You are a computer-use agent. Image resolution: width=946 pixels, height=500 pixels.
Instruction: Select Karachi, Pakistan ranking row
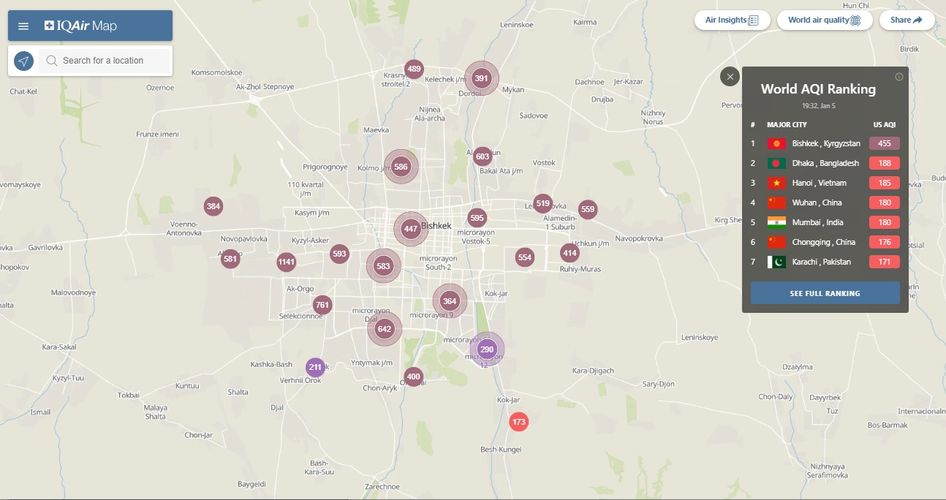(x=825, y=262)
